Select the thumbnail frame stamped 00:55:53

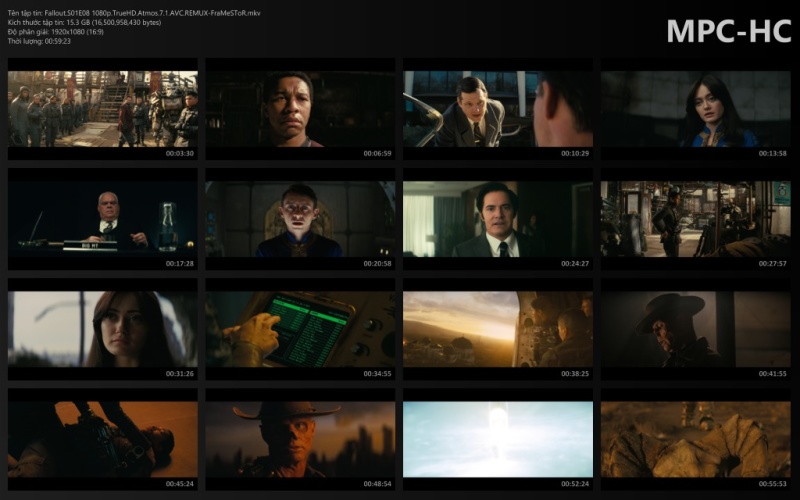[x=695, y=439]
